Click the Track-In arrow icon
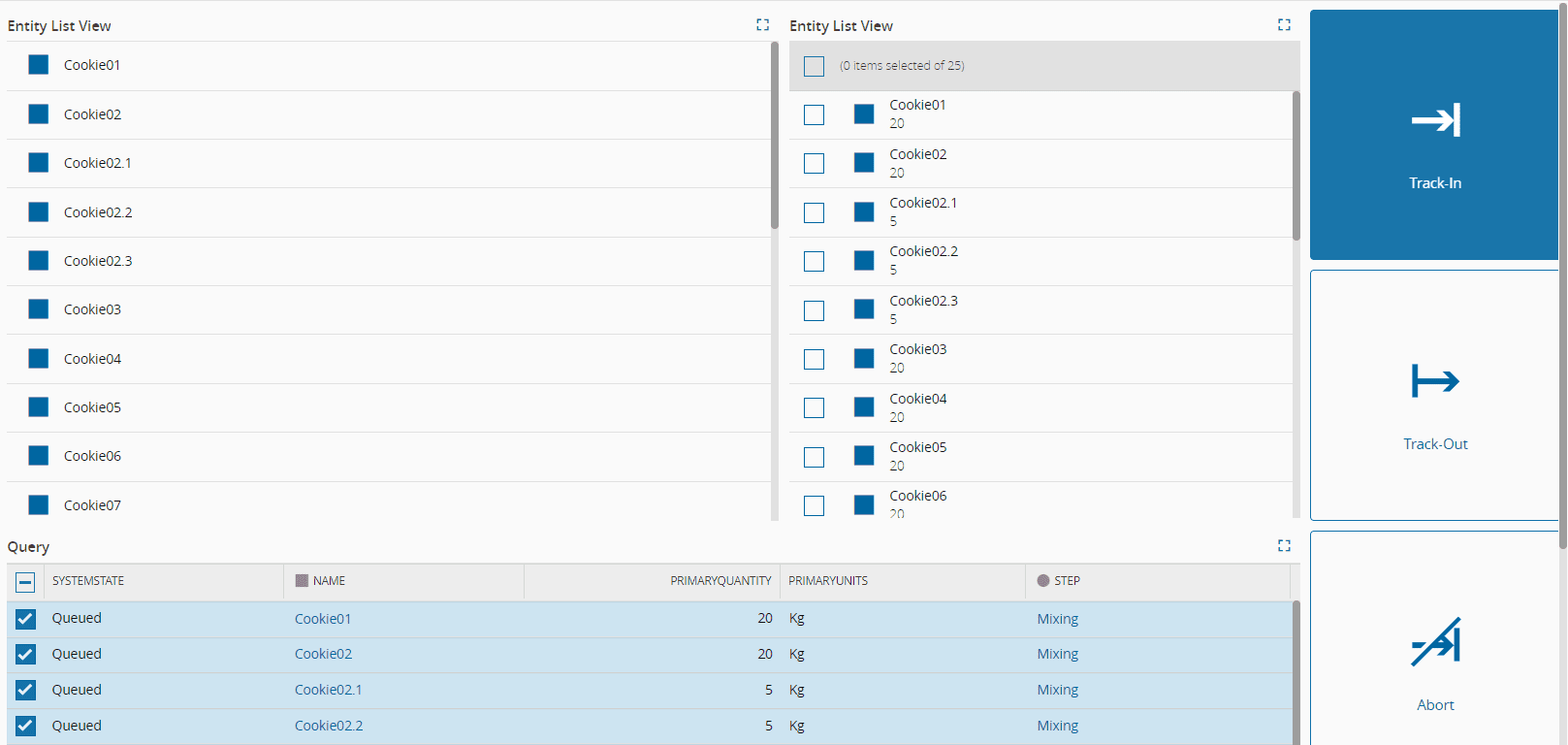The image size is (1568, 745). [1435, 120]
